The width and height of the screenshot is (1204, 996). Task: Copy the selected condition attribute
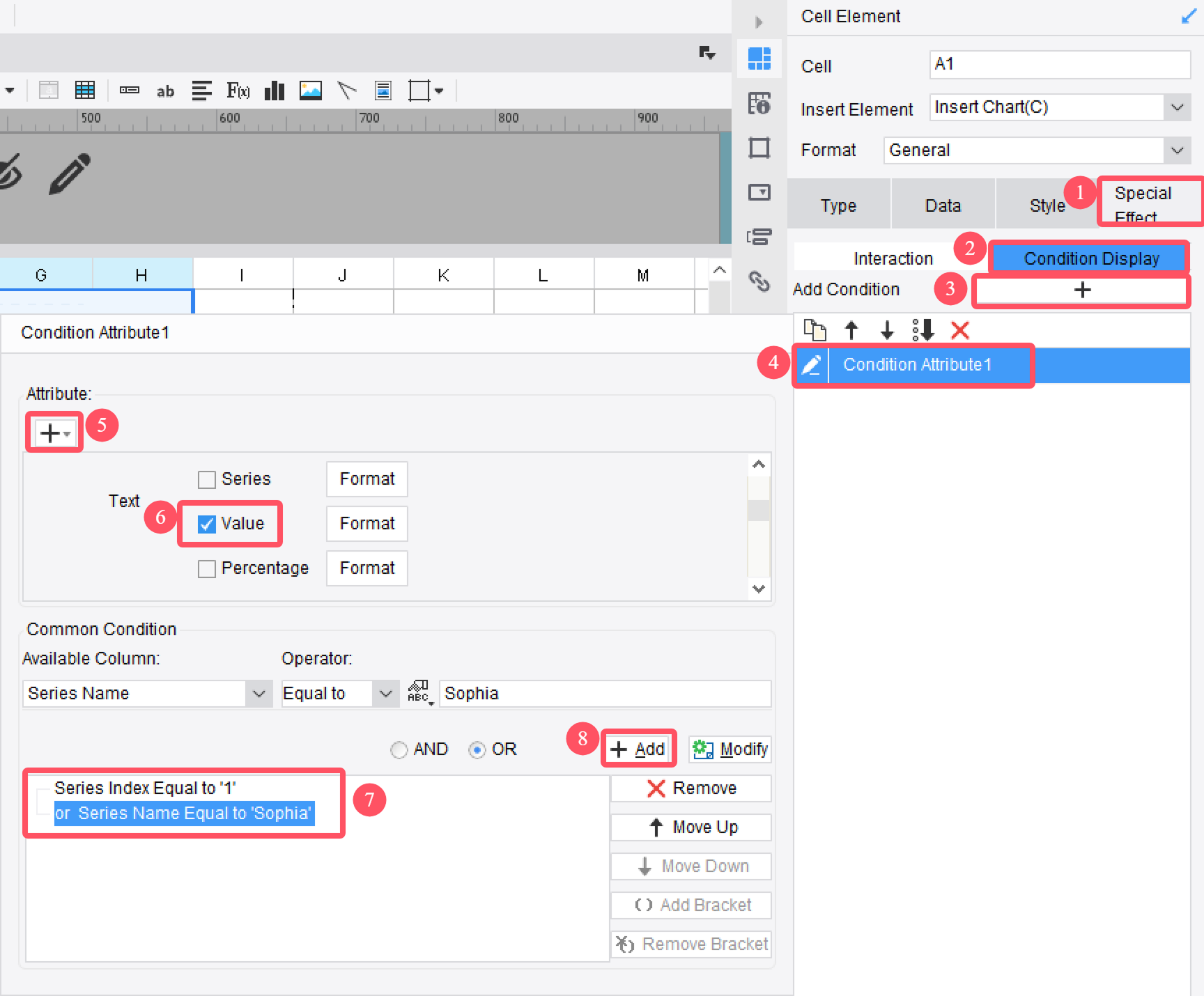coord(815,329)
